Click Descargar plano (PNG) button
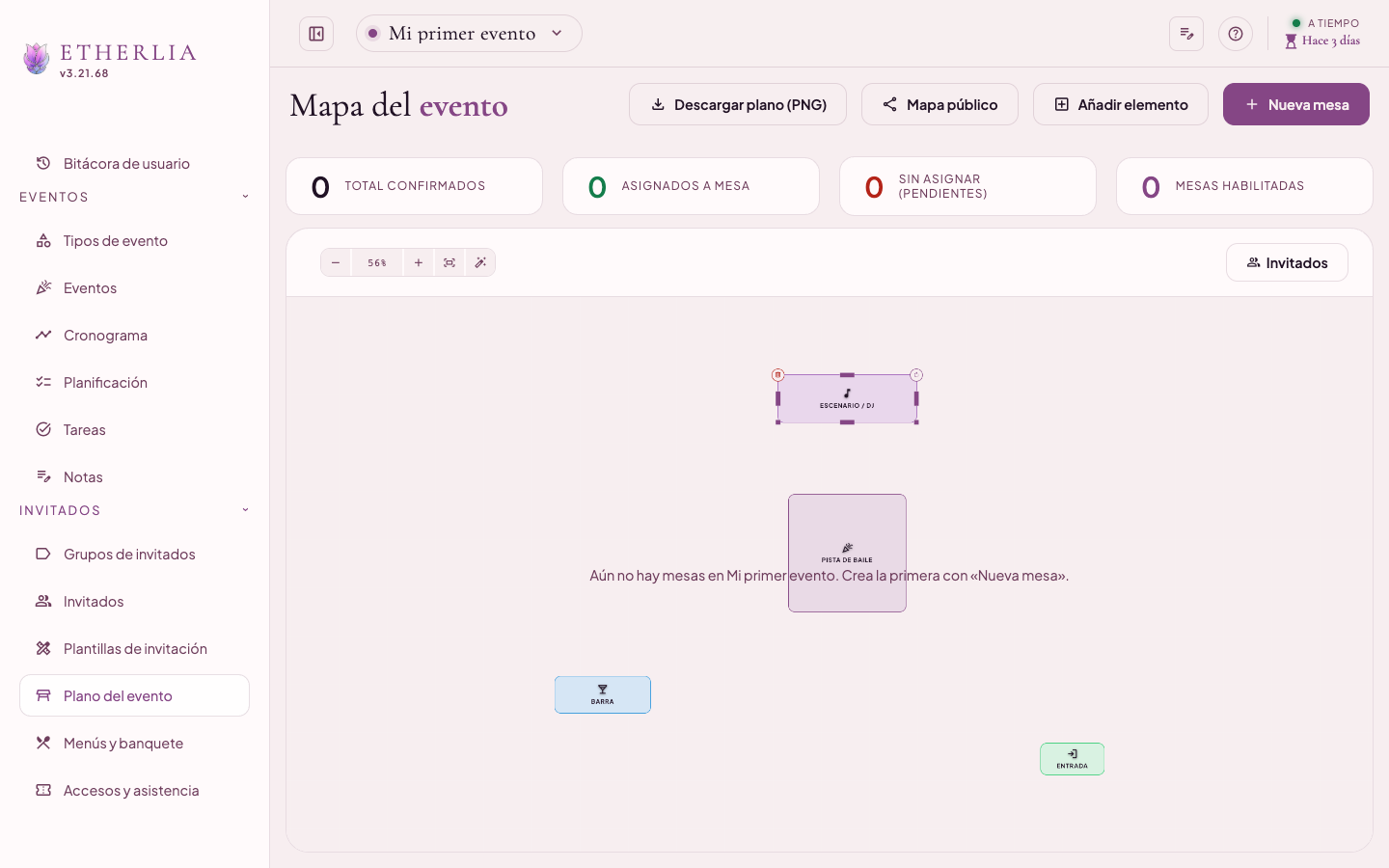The height and width of the screenshot is (868, 1389). [x=738, y=104]
